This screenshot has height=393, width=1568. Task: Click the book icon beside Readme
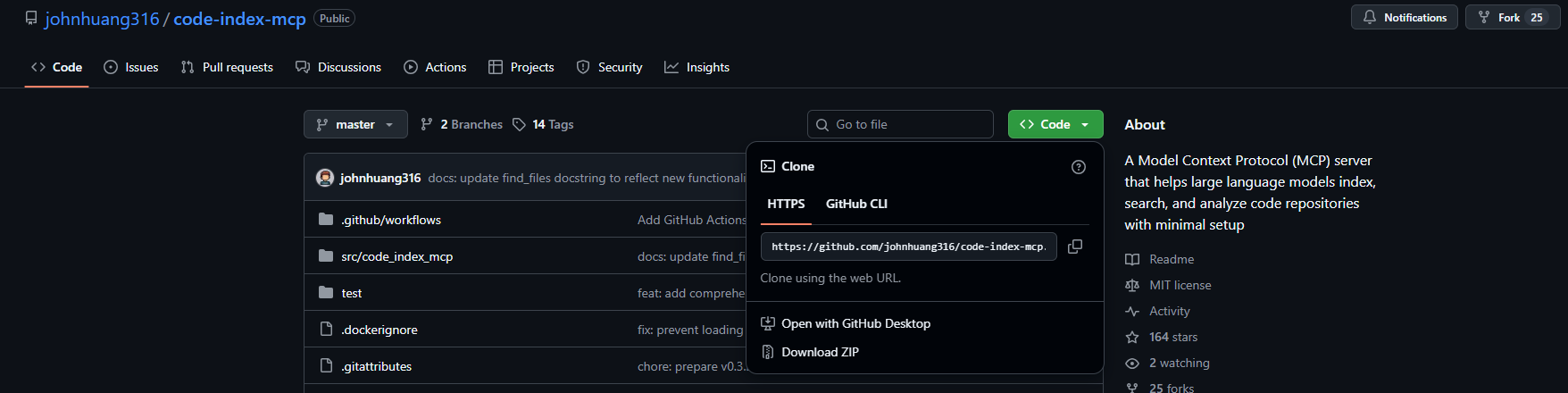coord(1132,259)
